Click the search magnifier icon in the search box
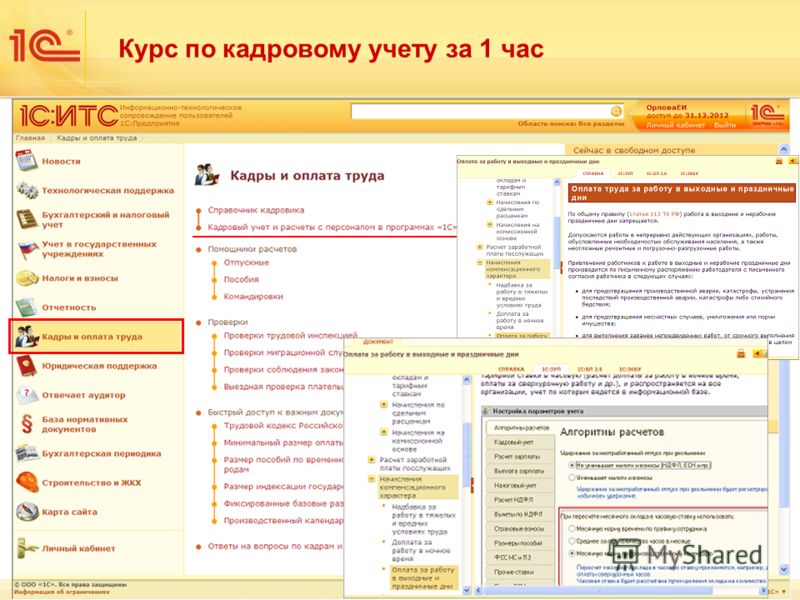The image size is (800, 600). pos(616,111)
